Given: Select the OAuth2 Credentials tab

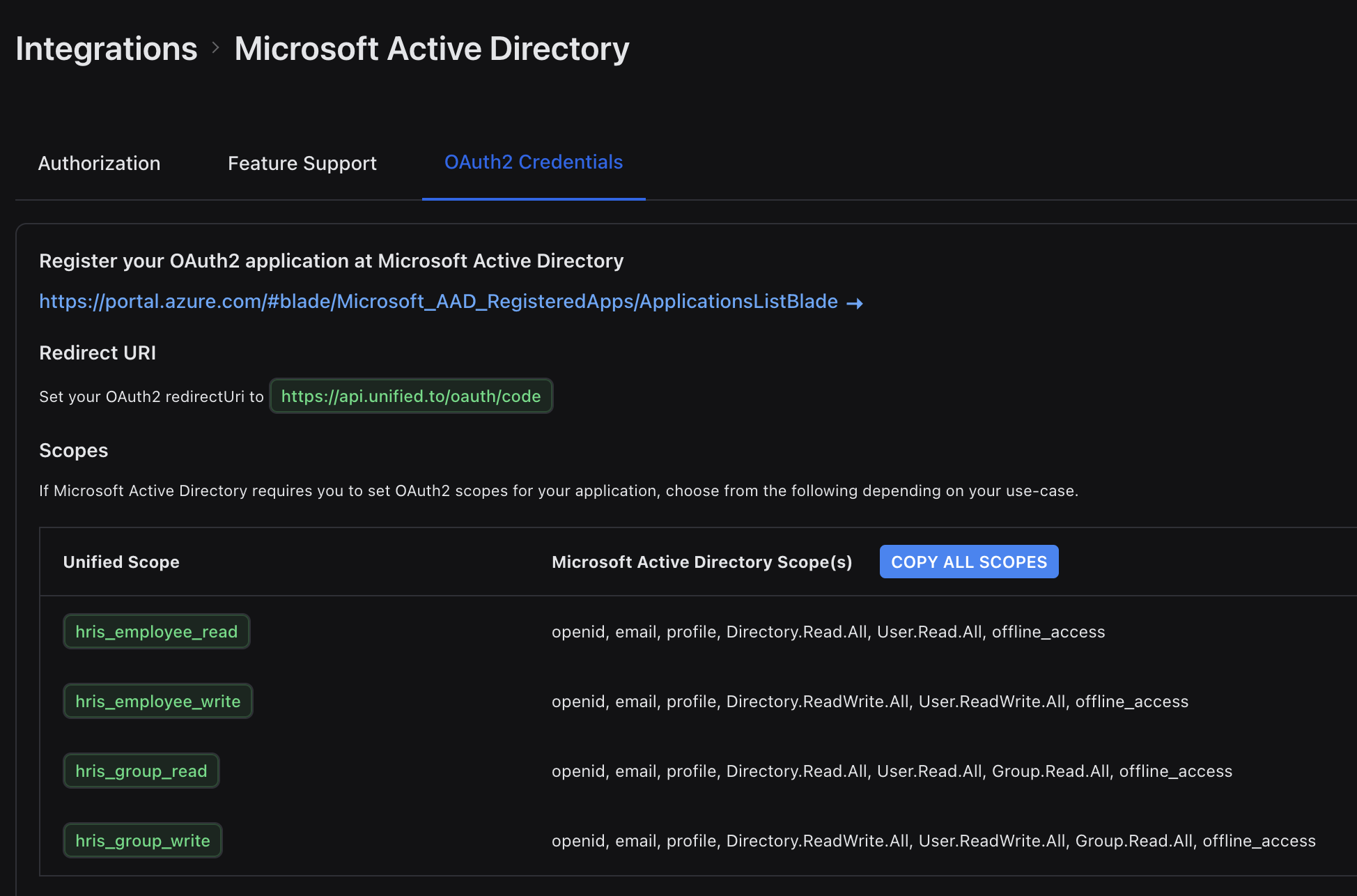Looking at the screenshot, I should click(x=533, y=162).
